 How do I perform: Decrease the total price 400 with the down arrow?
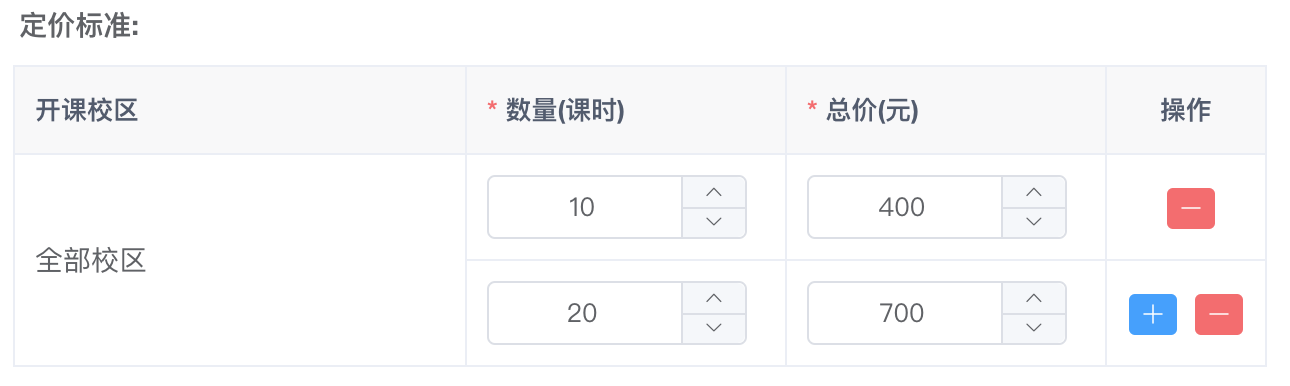pos(1033,222)
